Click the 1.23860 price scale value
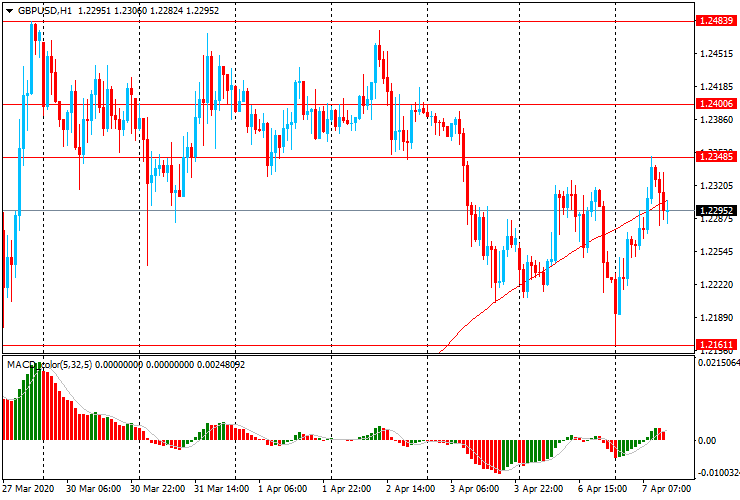740x500 pixels. click(x=717, y=120)
